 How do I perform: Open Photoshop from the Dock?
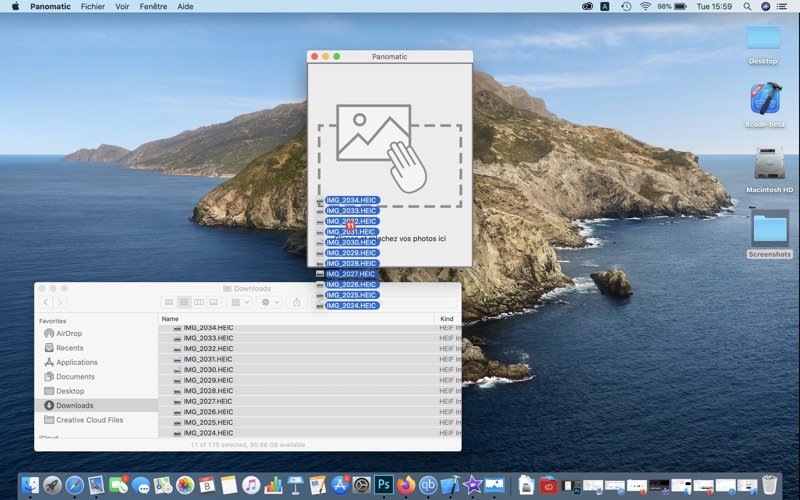384,485
